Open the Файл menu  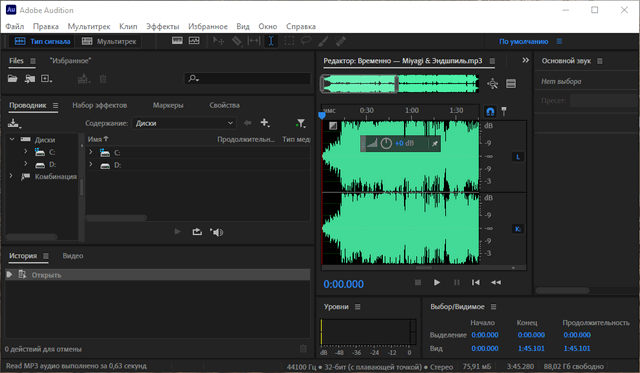[15, 27]
